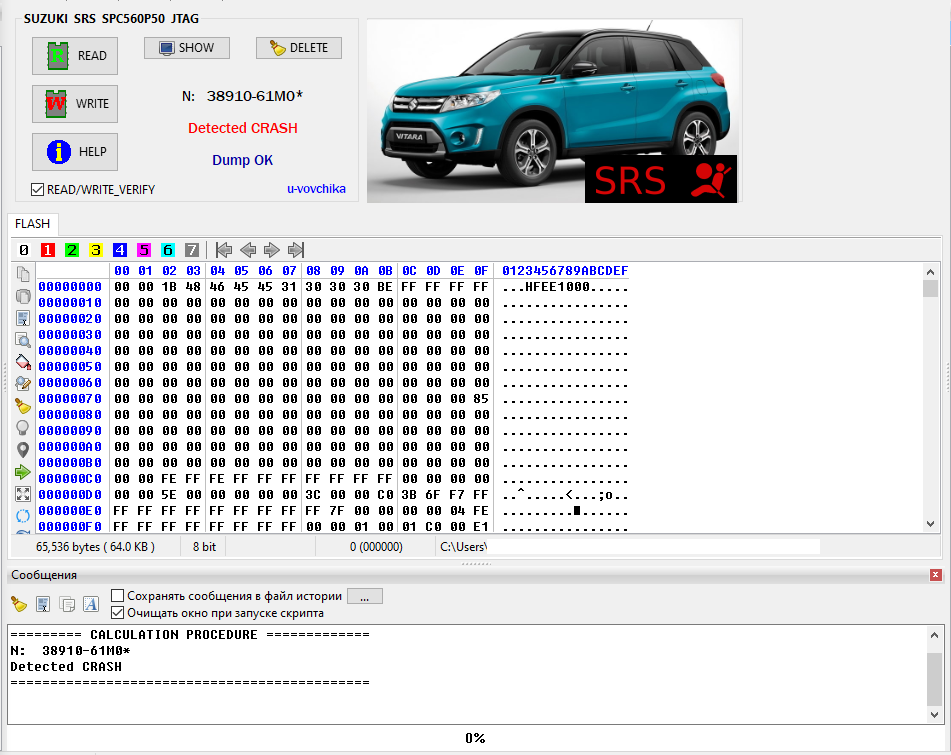Click hex viewer scrollbar up arrow
Image resolution: width=951 pixels, height=755 pixels.
point(930,272)
